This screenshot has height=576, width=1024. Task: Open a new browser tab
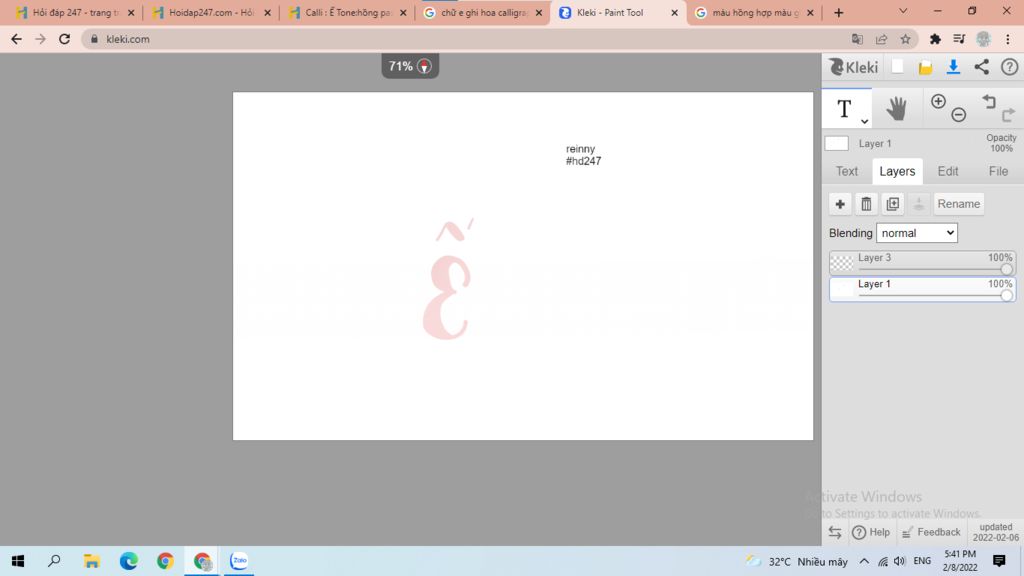[x=839, y=12]
